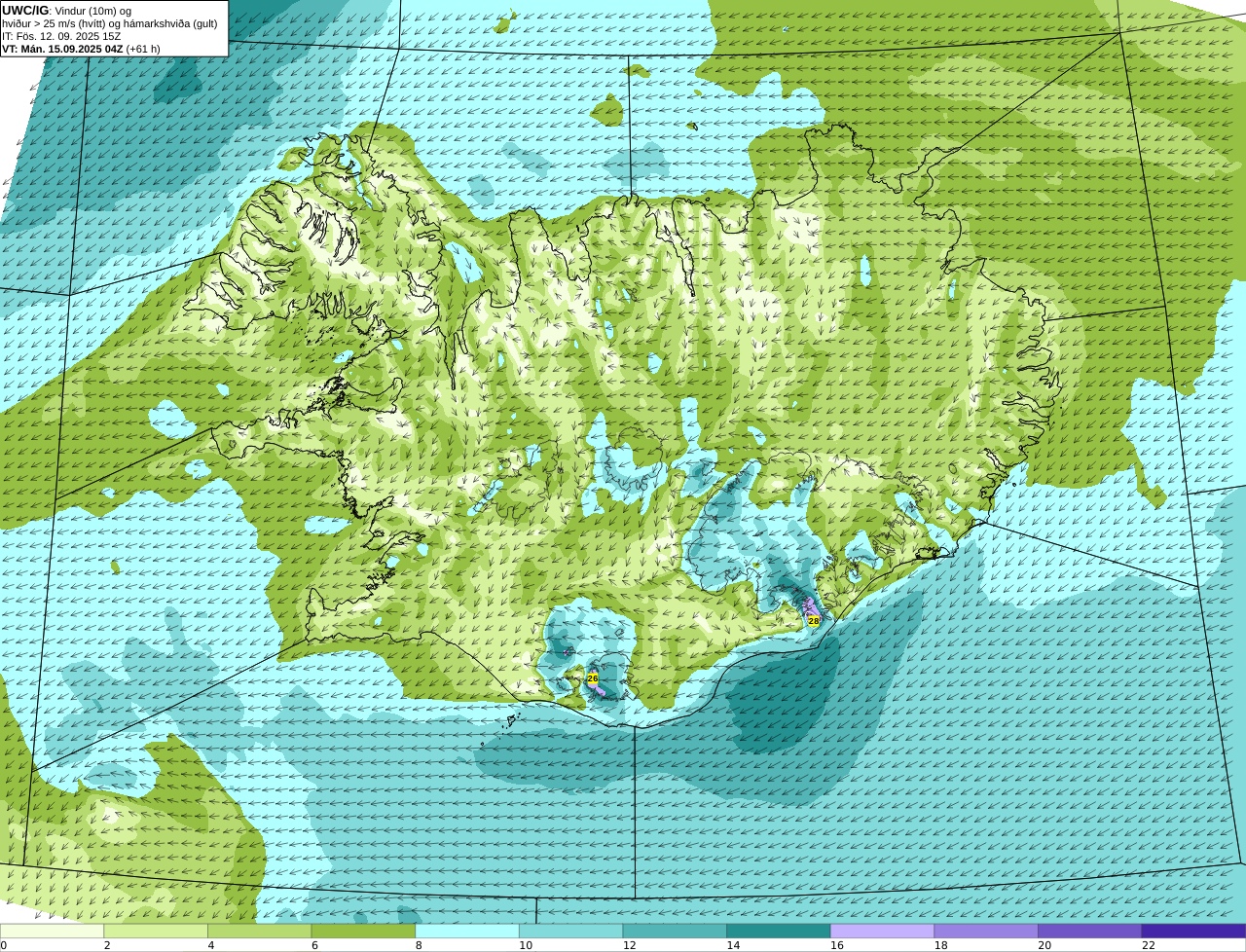Click the yellow gust marker labeled 28
Screen dimensions: 1246x952
click(x=814, y=620)
